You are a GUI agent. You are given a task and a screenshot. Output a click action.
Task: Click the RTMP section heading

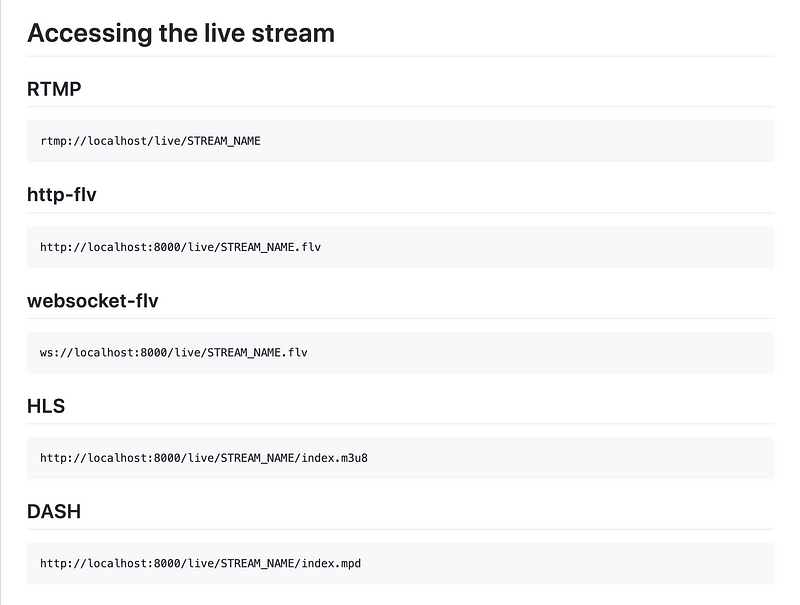54,89
